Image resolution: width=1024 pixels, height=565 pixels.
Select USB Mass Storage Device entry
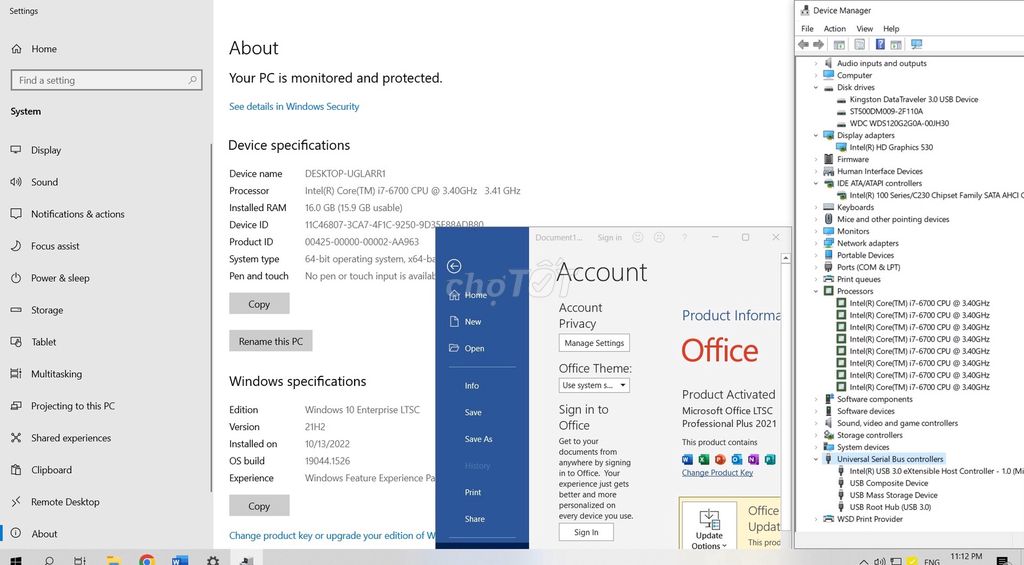893,495
